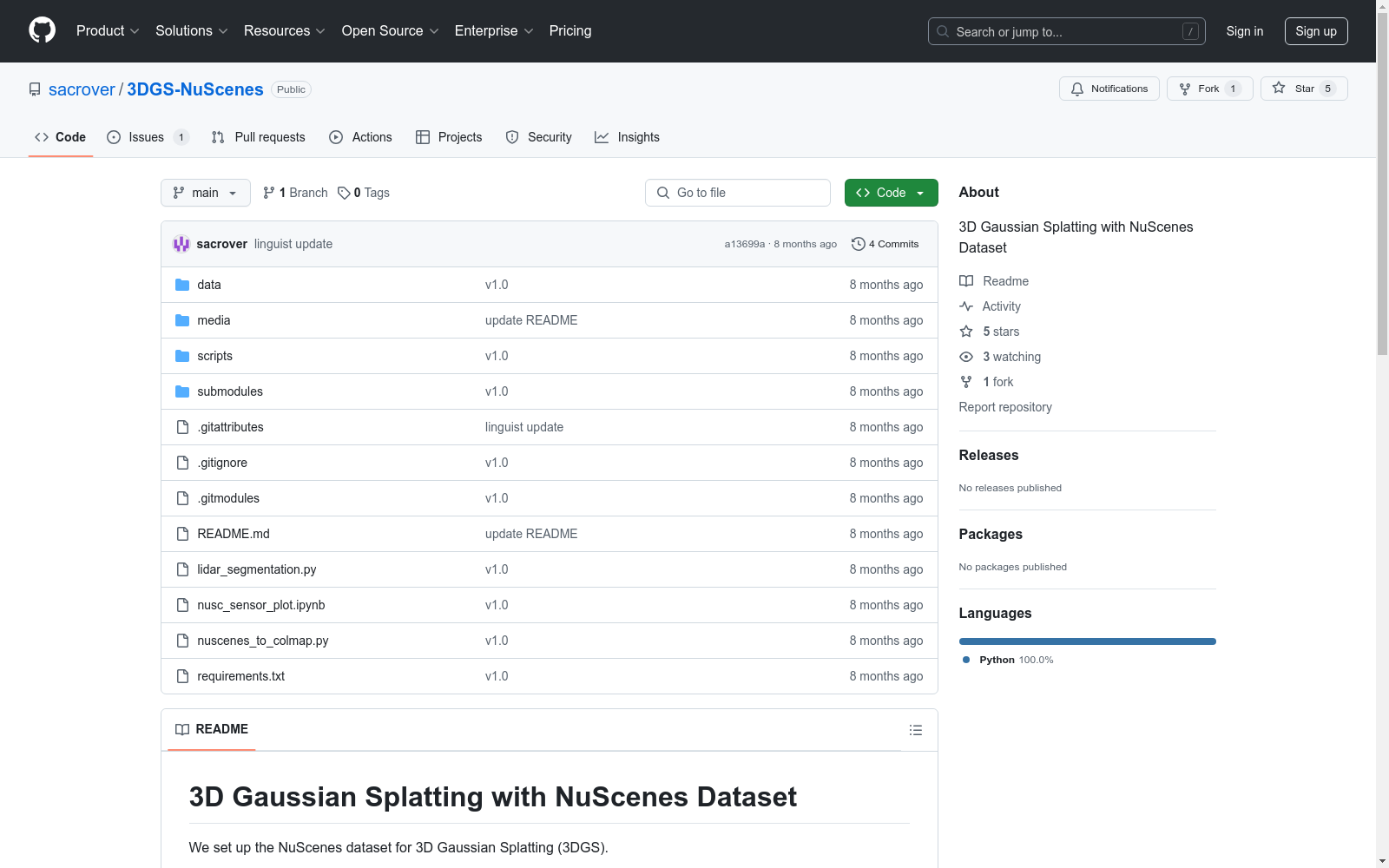Screen dimensions: 1389x868
Task: Expand the Open Source menu
Action: [391, 31]
